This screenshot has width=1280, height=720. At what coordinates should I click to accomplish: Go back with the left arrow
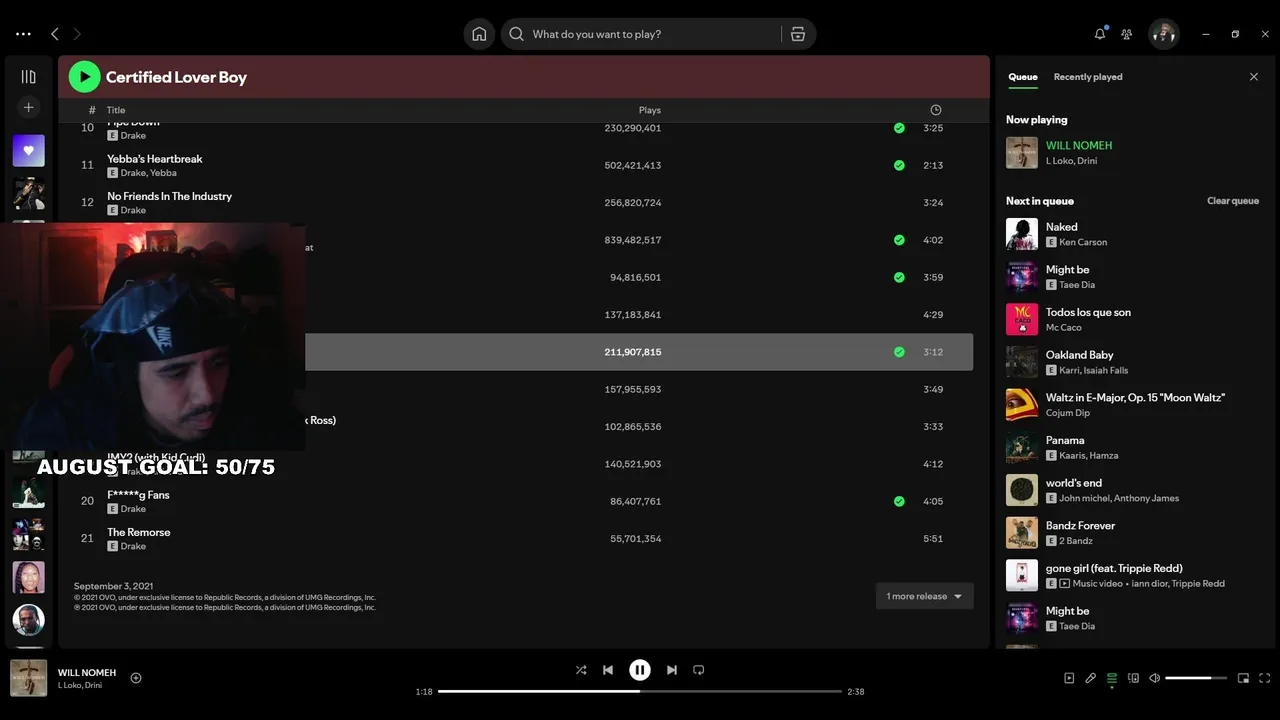pyautogui.click(x=54, y=34)
